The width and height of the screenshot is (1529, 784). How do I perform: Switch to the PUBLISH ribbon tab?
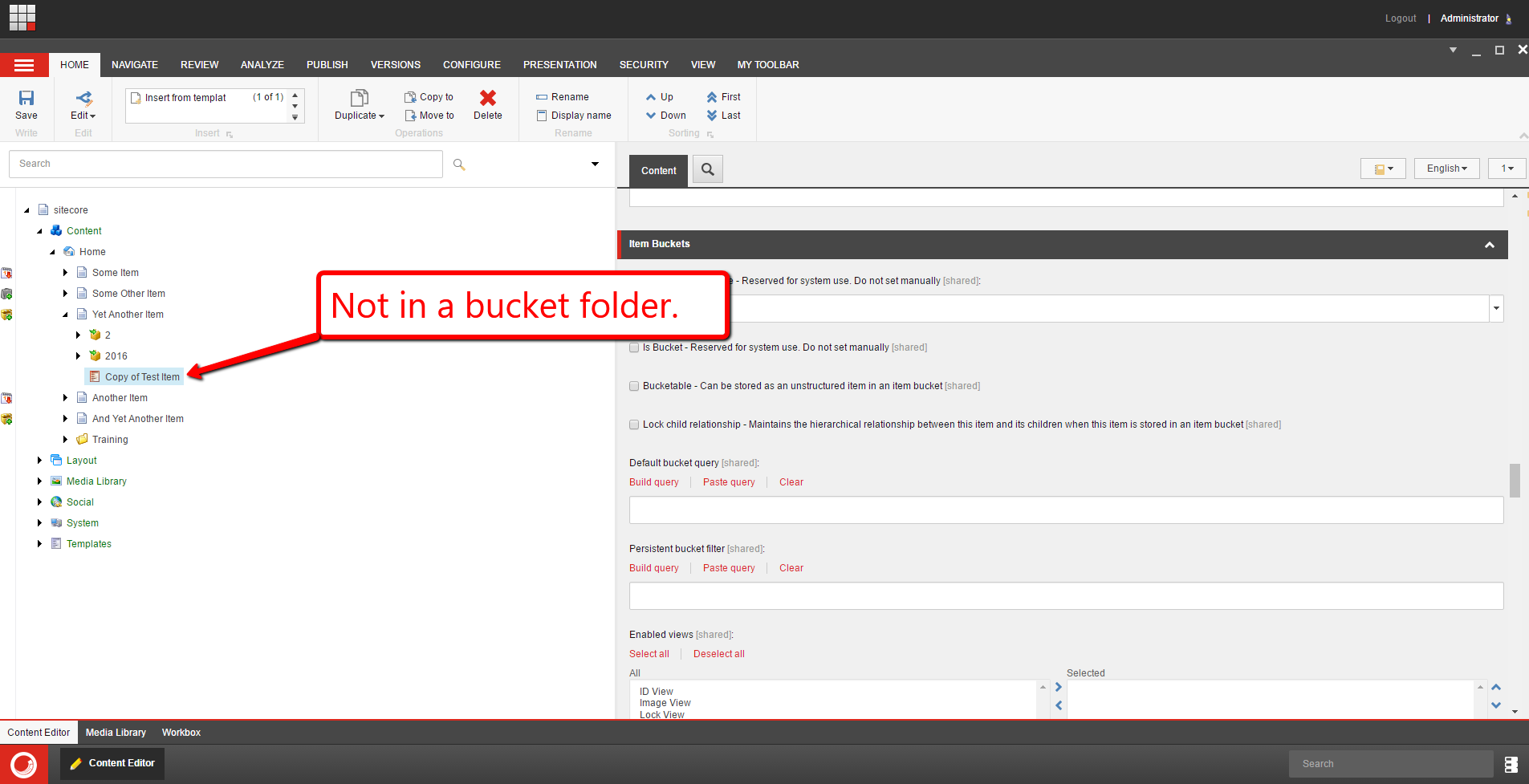pyautogui.click(x=327, y=65)
